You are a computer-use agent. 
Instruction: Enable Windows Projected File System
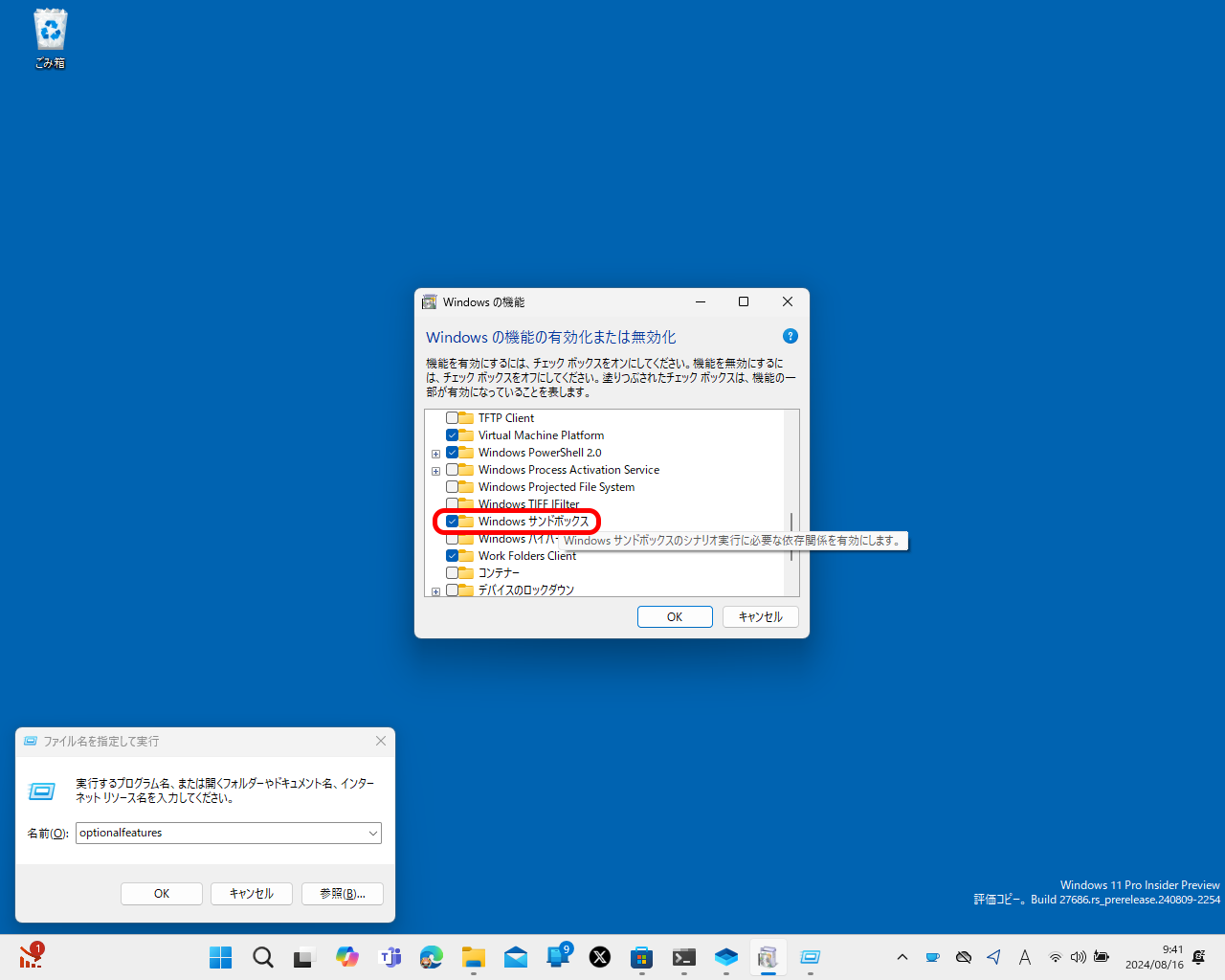tap(451, 486)
